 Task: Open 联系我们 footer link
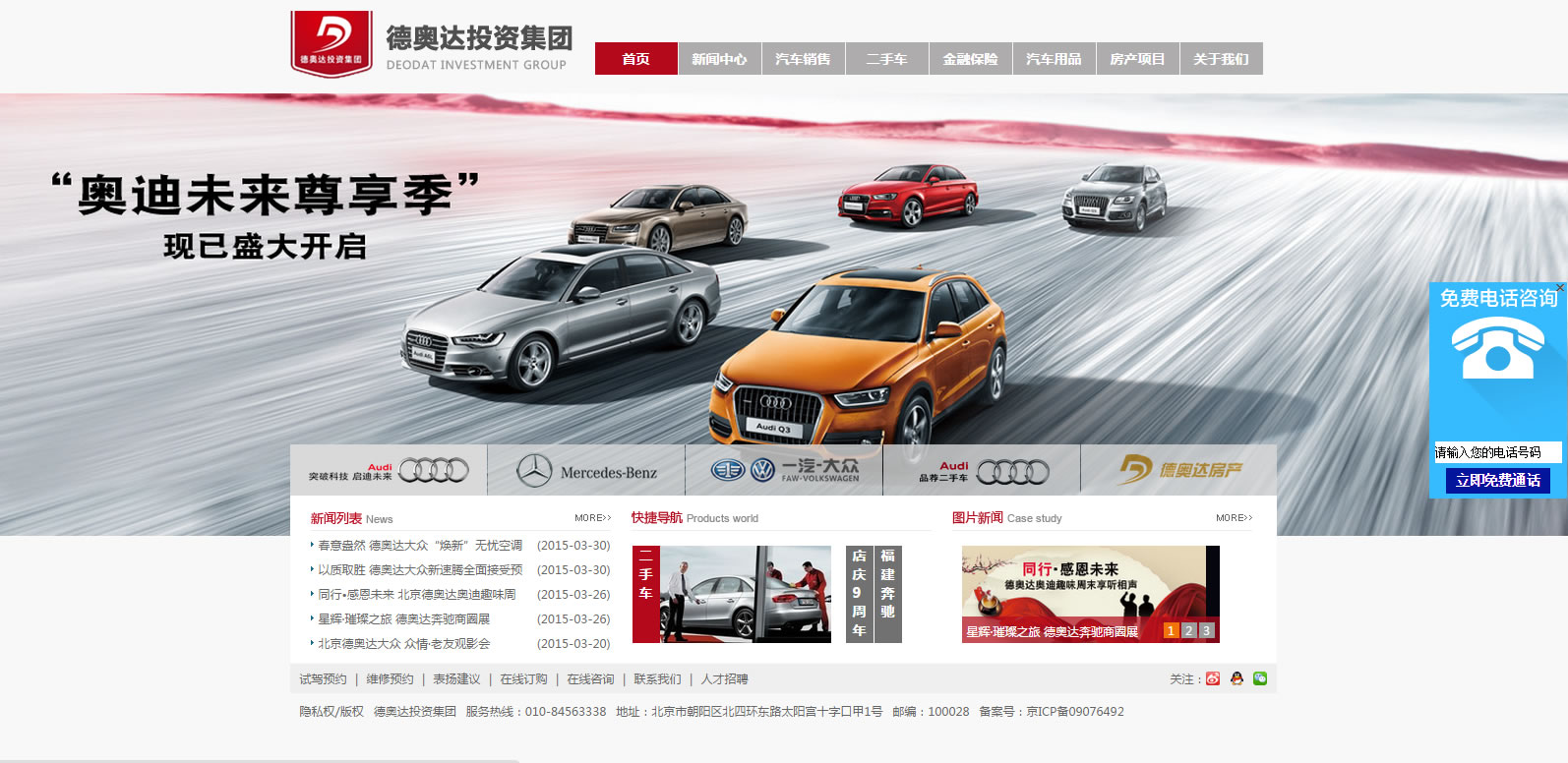click(657, 679)
